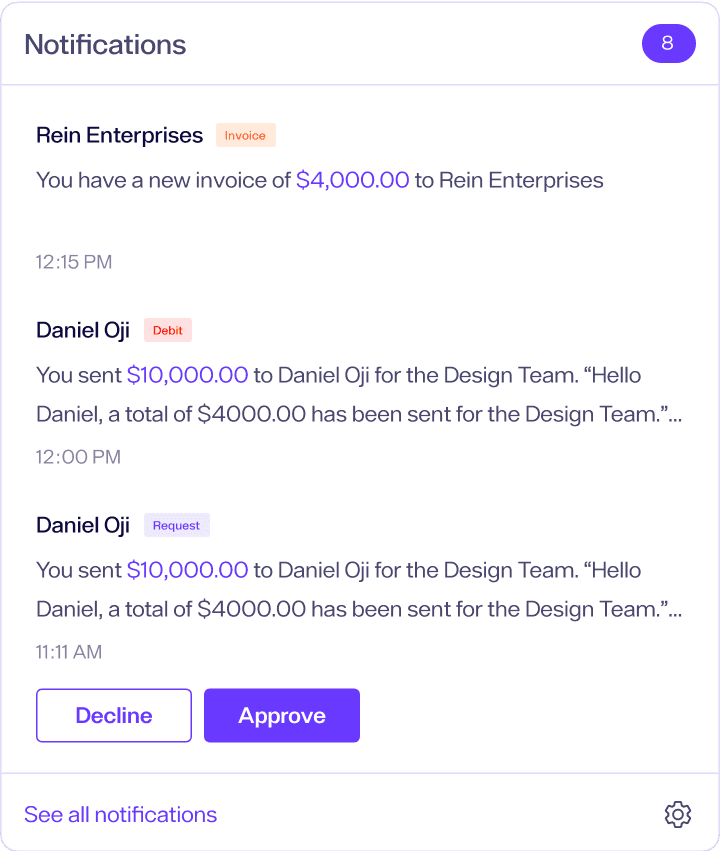
Task: Click $10,000.00 amount in the Request notification
Action: (187, 570)
